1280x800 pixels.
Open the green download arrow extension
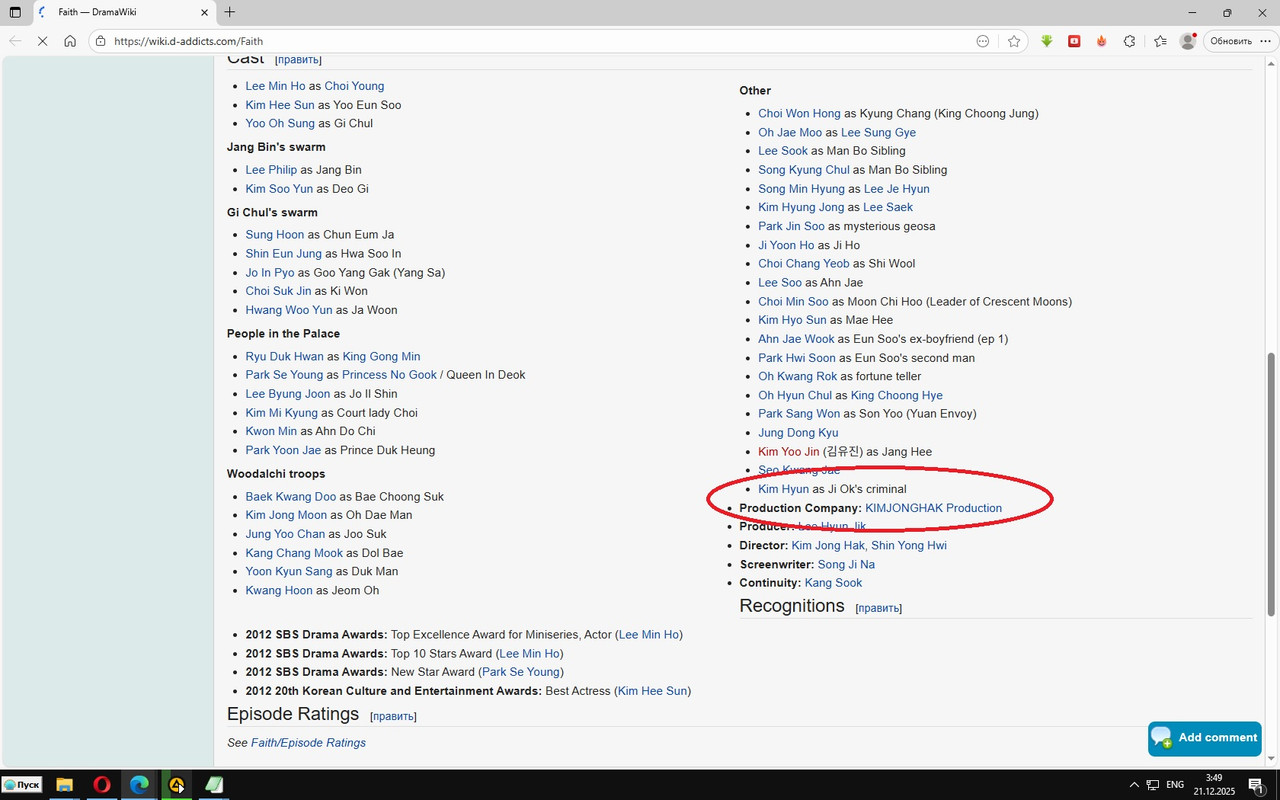click(x=1046, y=41)
